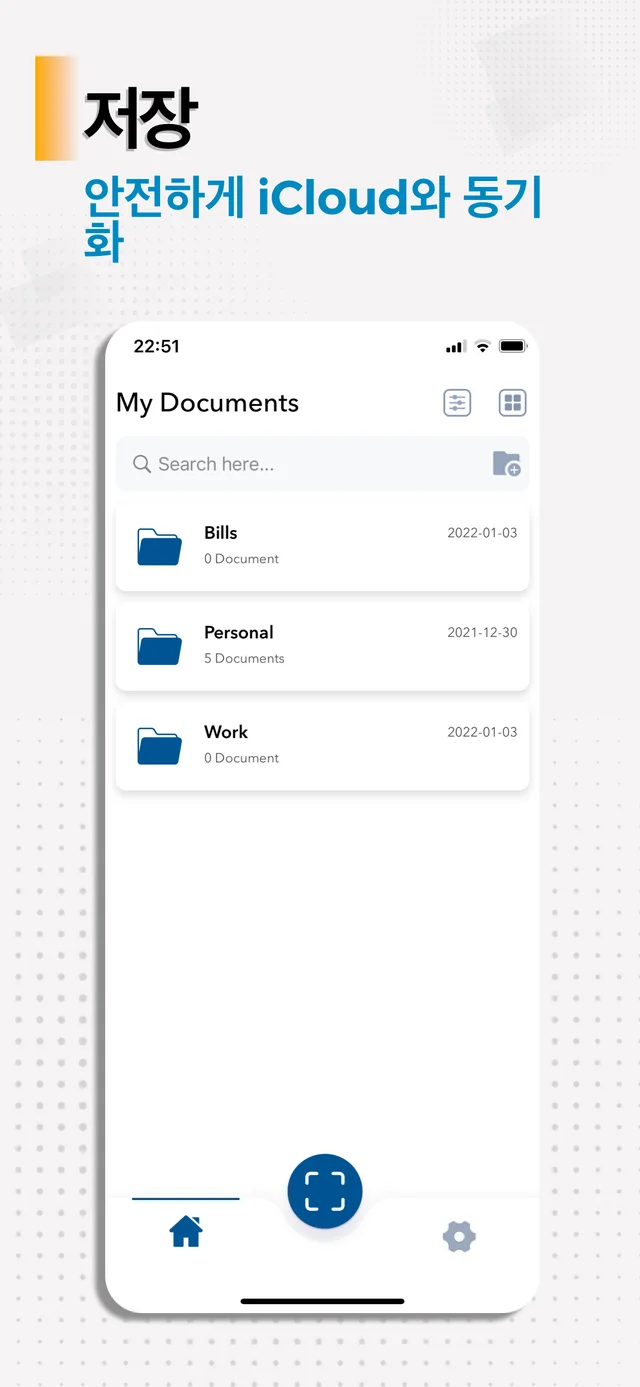Tap '5 Documents' under Personal
The width and height of the screenshot is (640, 1387).
[244, 659]
